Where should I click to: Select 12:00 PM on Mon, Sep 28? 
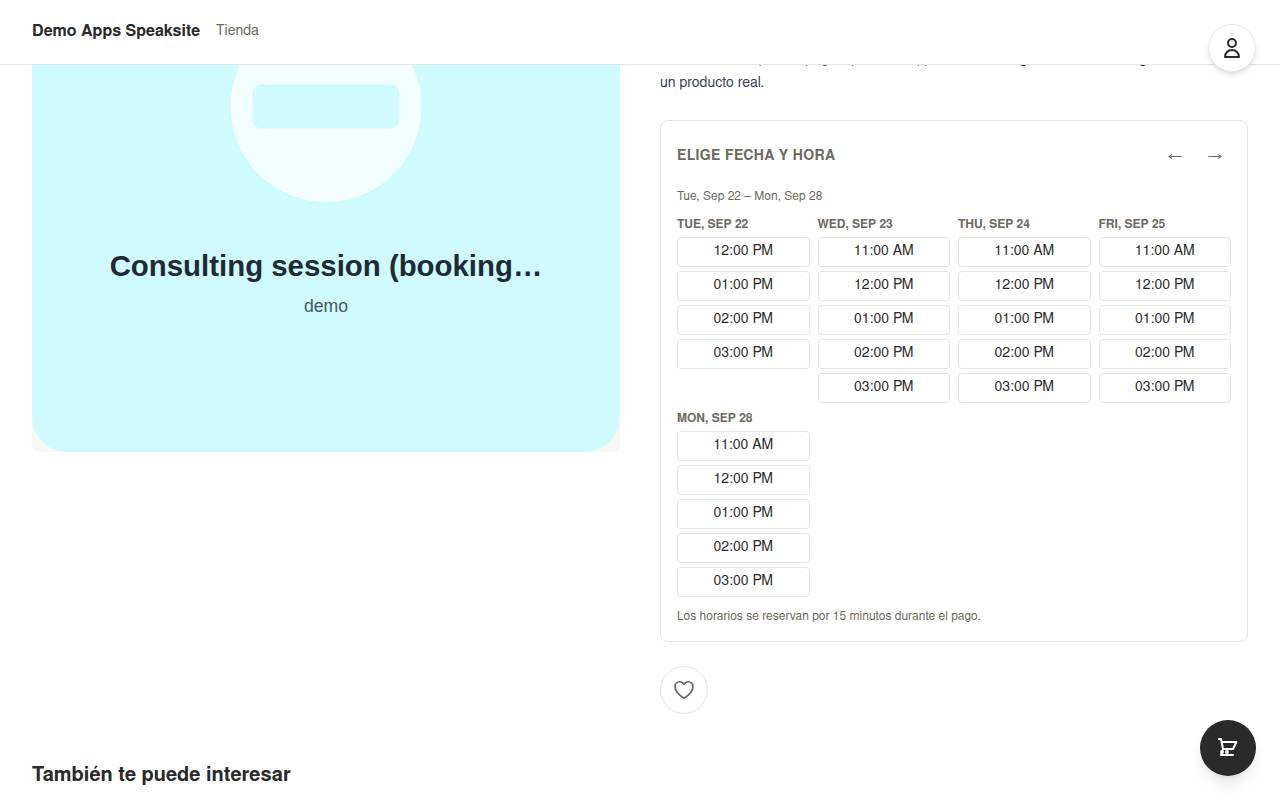pyautogui.click(x=743, y=479)
